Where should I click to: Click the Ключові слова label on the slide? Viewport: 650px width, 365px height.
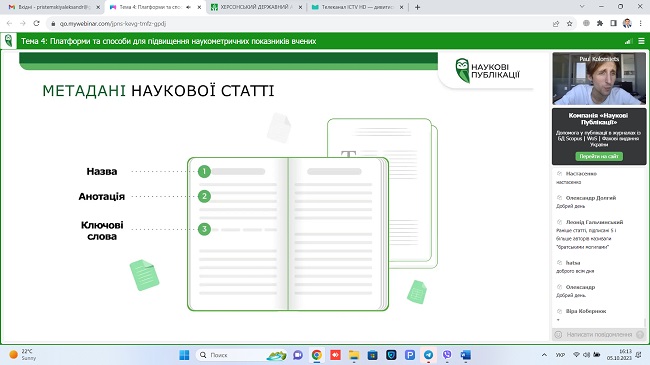pyautogui.click(x=102, y=231)
